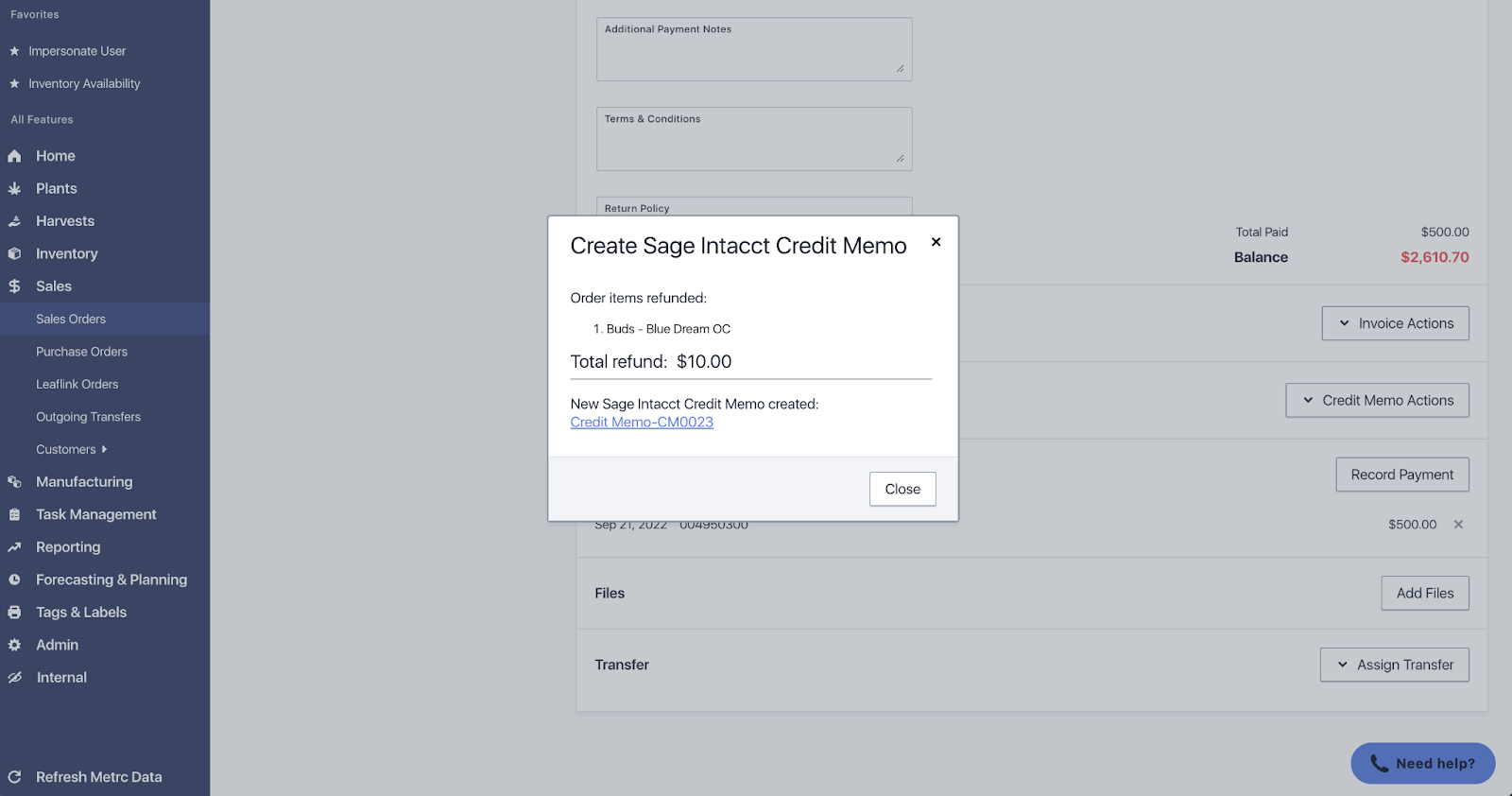Open the Credit Memo-CM0023 link
Screen dimensions: 1512x796
click(642, 423)
